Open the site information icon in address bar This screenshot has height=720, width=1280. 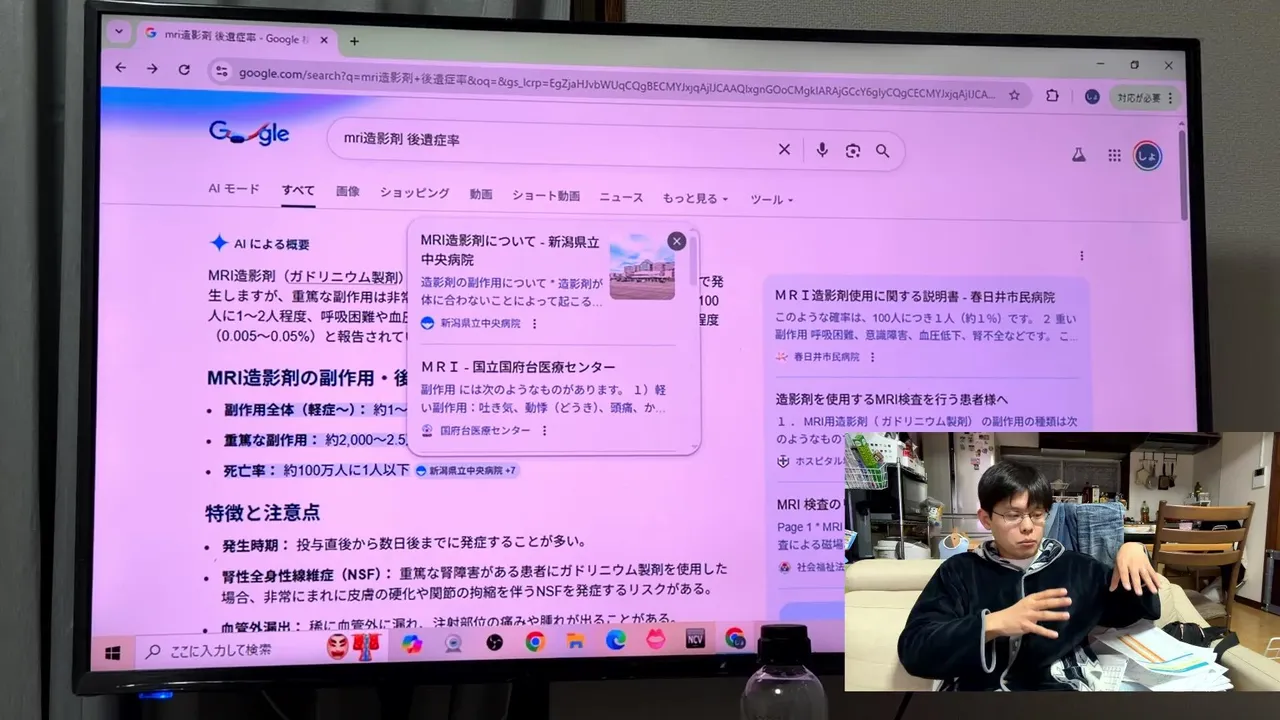(222, 72)
